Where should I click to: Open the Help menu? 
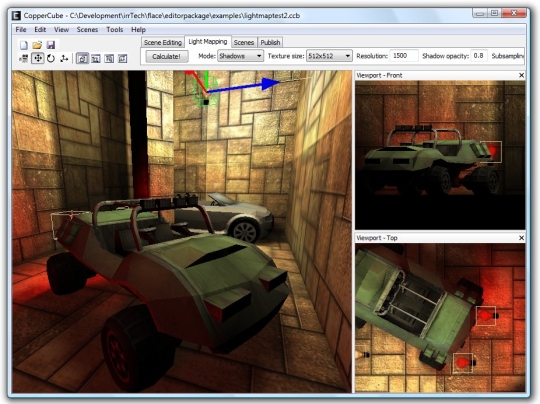click(x=138, y=30)
